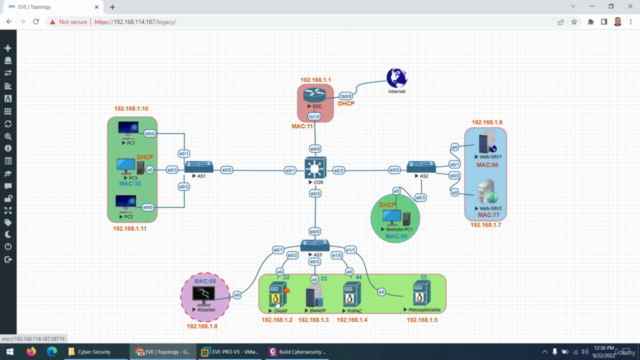Bookmark this page with the star icon
Viewport: 640px width, 360px height.
(x=574, y=22)
